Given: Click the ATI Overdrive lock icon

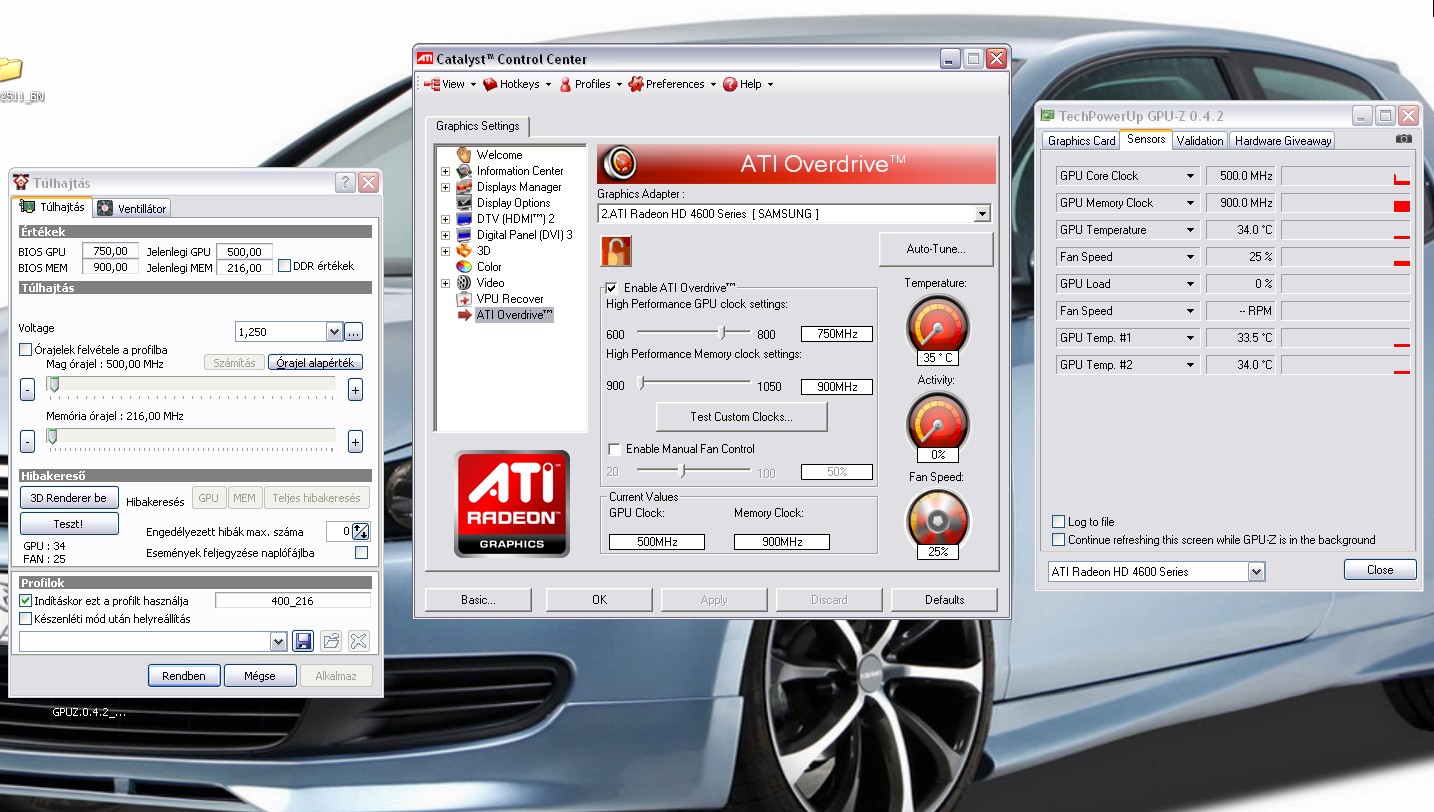Looking at the screenshot, I should [616, 250].
